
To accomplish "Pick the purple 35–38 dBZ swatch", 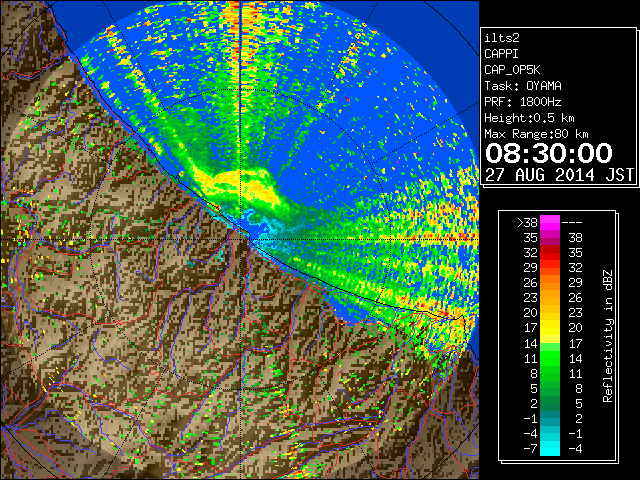I will (550, 238).
